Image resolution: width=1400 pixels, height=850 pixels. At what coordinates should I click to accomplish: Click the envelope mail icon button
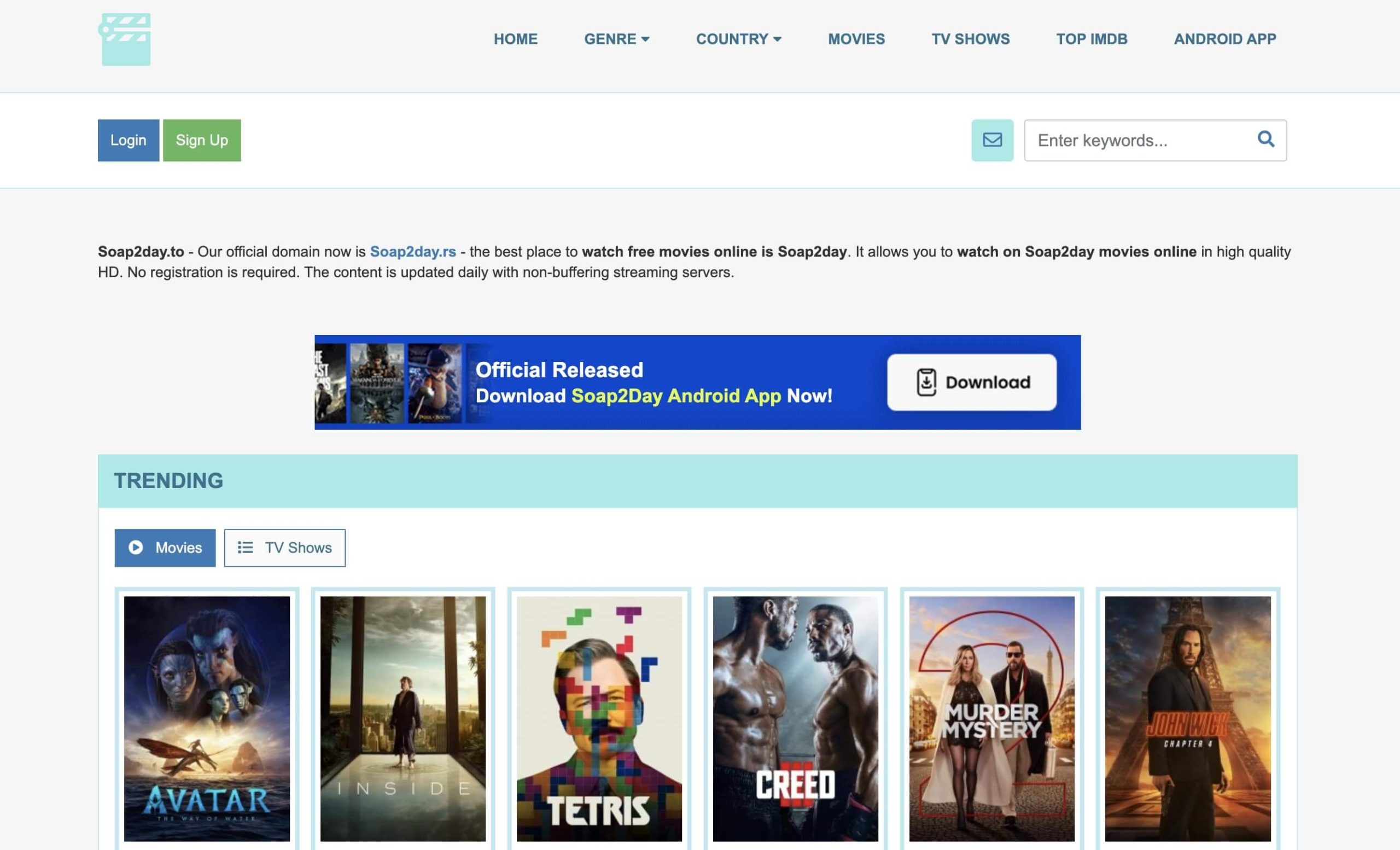point(992,140)
